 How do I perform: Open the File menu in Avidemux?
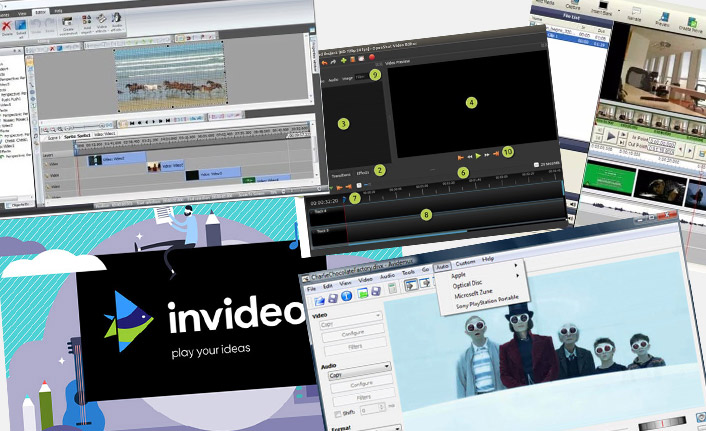(x=311, y=288)
